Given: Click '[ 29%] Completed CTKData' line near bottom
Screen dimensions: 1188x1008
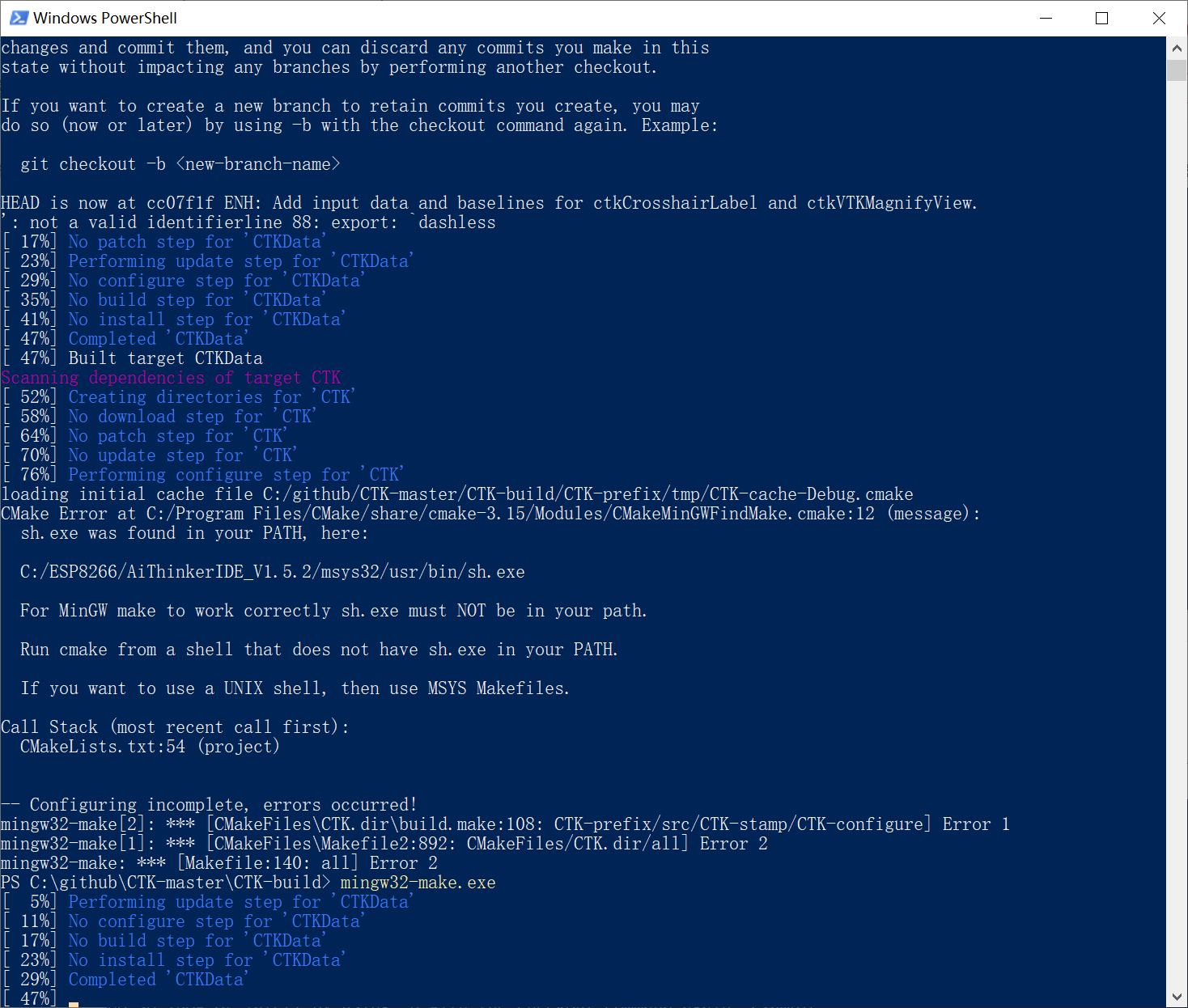Looking at the screenshot, I should [x=125, y=980].
